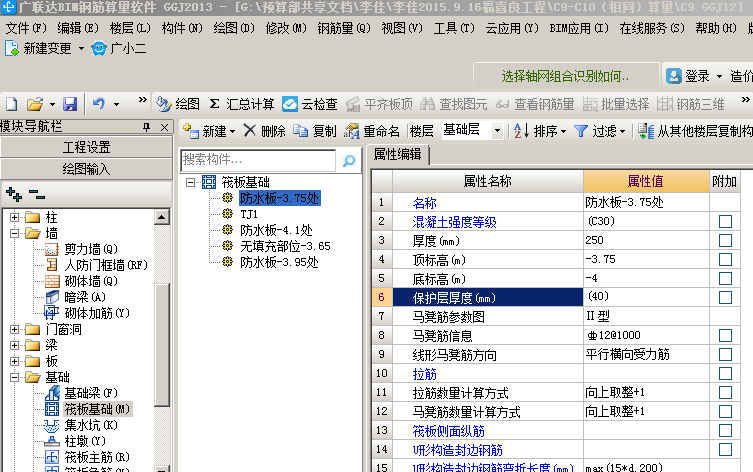Click 工程设置 button
753x472 pixels.
click(86, 147)
